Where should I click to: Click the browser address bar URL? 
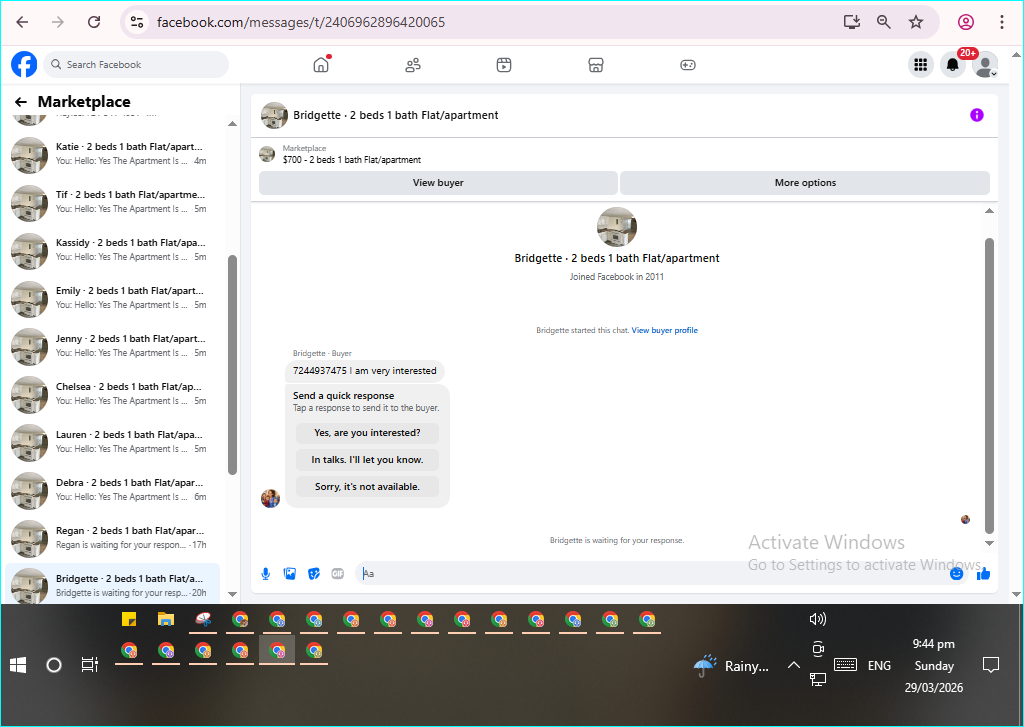[301, 22]
